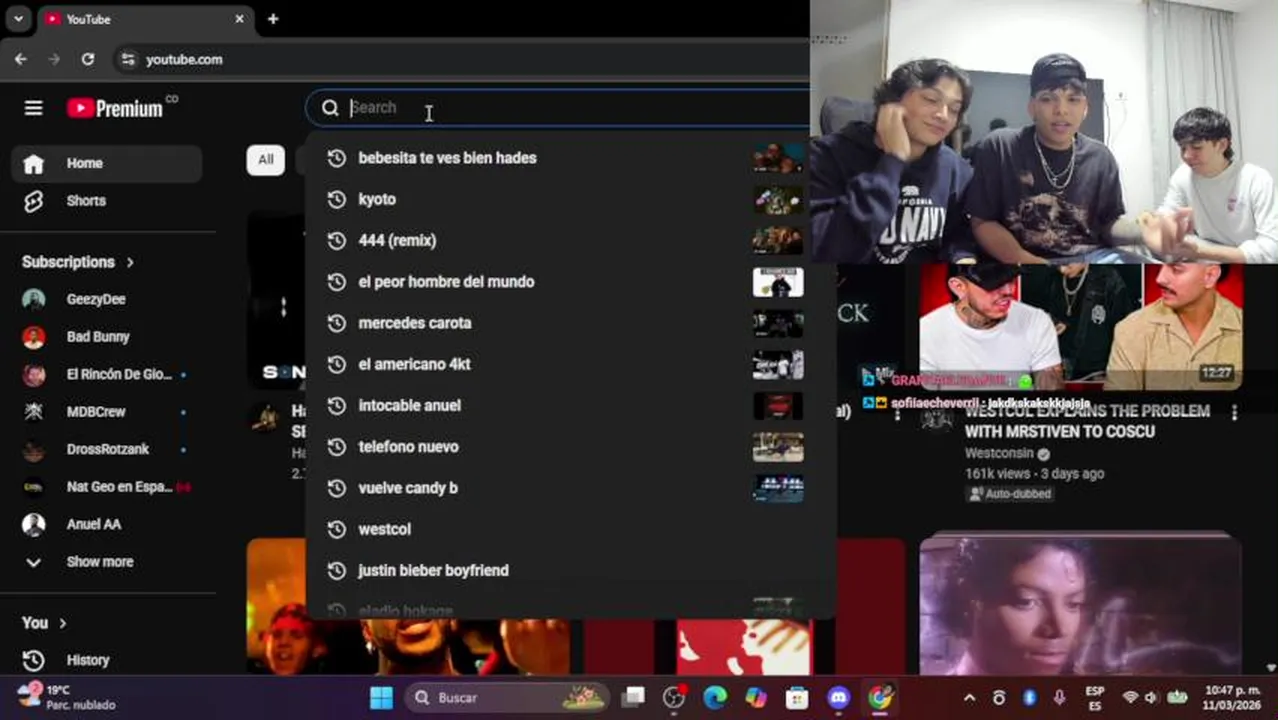The image size is (1278, 720).
Task: Open Westcol explains the problem video thumbnail
Action: [x=1081, y=327]
